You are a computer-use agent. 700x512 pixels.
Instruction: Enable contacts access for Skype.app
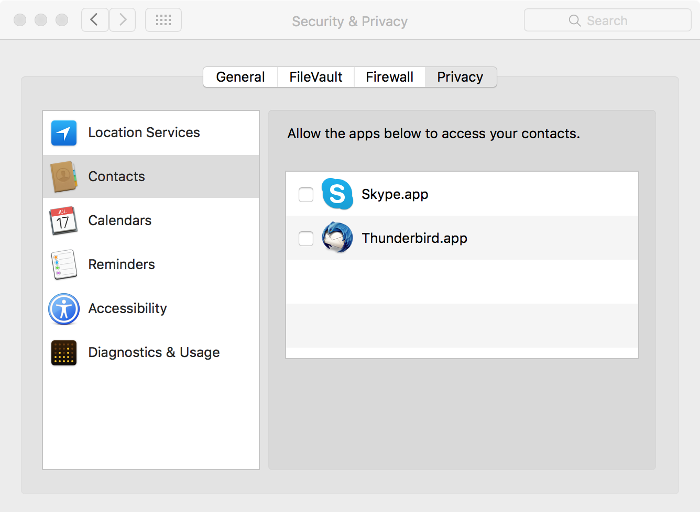point(306,194)
